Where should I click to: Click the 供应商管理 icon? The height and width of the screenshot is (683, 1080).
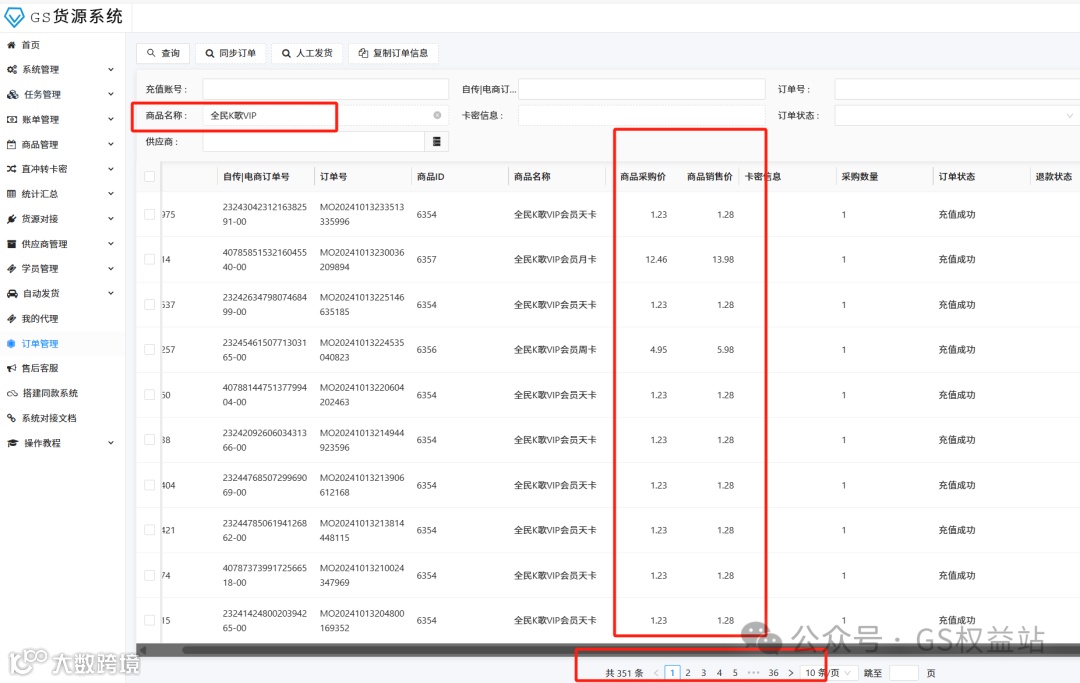11,244
